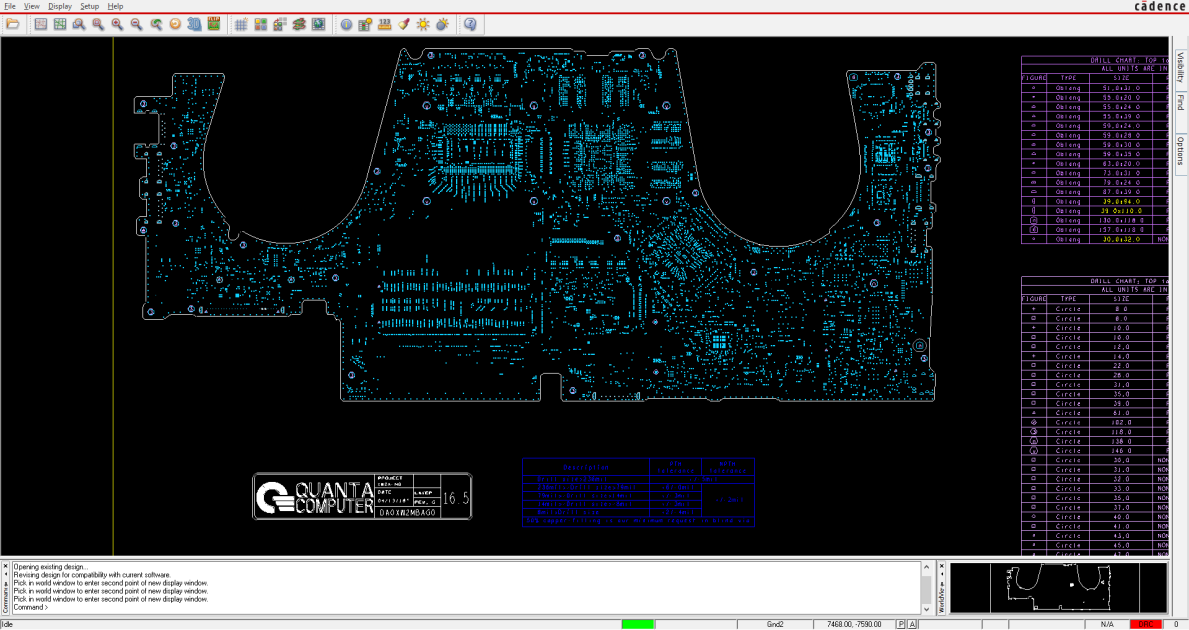Click the Rats All green grid icon
This screenshot has height=630, width=1189.
pos(60,24)
